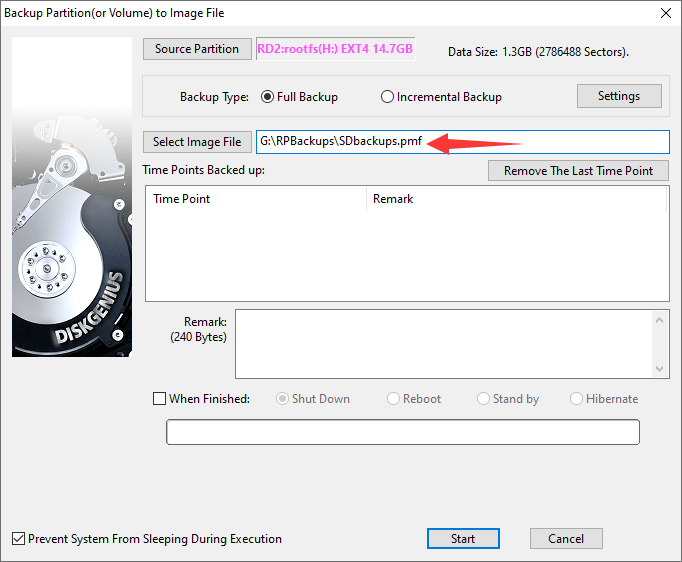Click inside the Remark text box
This screenshot has height=562, width=682.
pos(442,344)
